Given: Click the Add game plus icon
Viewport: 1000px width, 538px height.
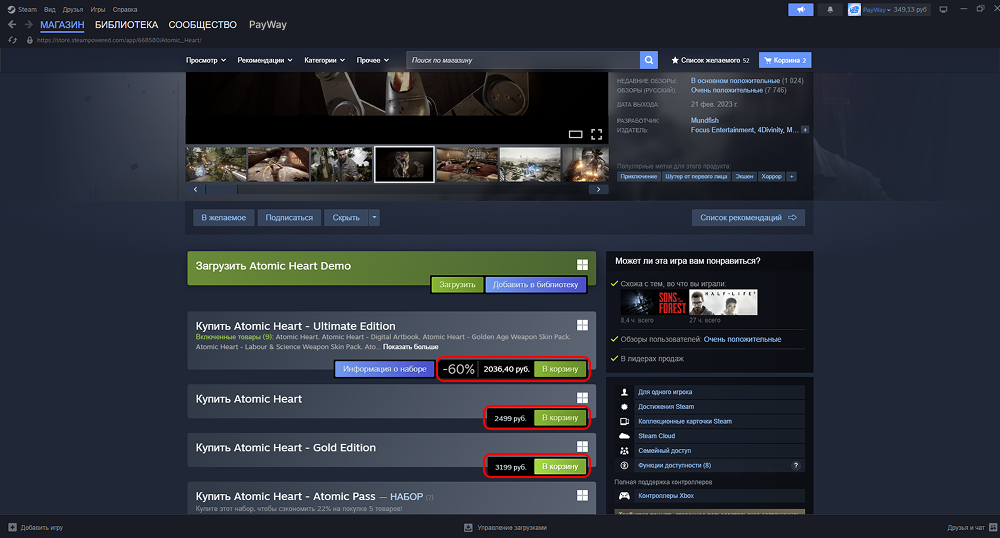Looking at the screenshot, I should (12, 527).
